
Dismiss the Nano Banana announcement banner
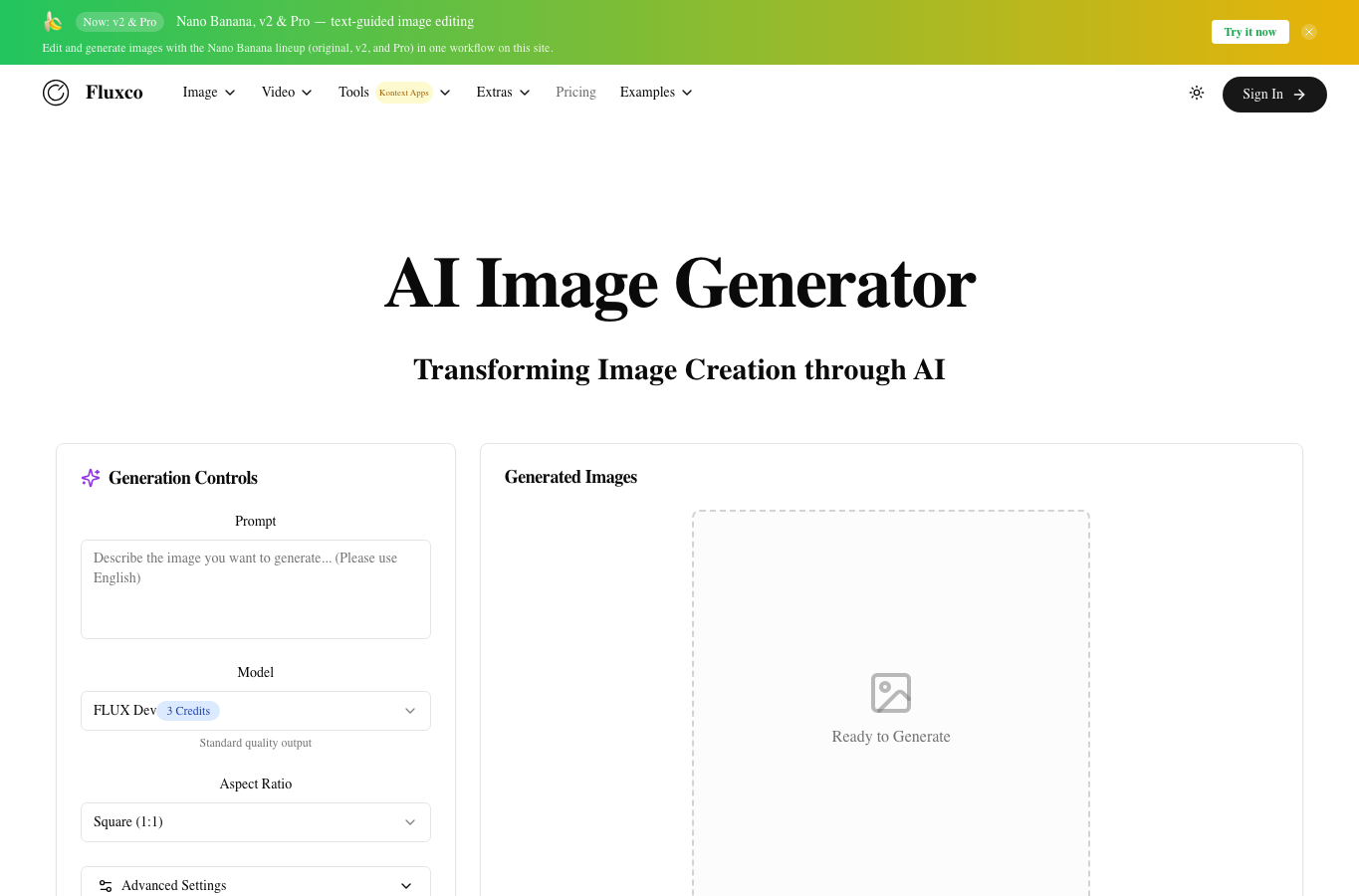click(1309, 32)
